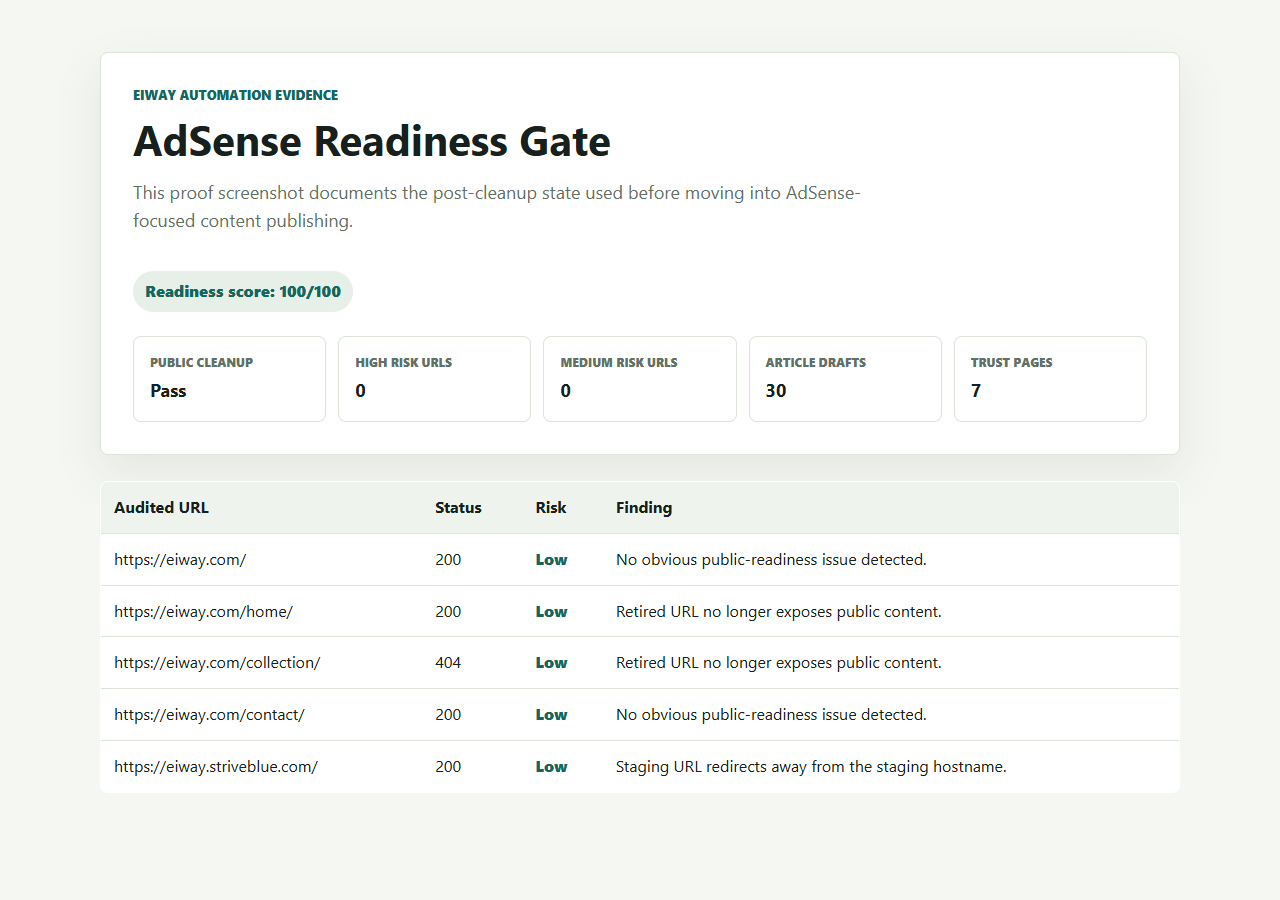Click the "EIWAY AUTOMATION EVIDENCE" label
This screenshot has width=1280, height=900.
coord(236,96)
